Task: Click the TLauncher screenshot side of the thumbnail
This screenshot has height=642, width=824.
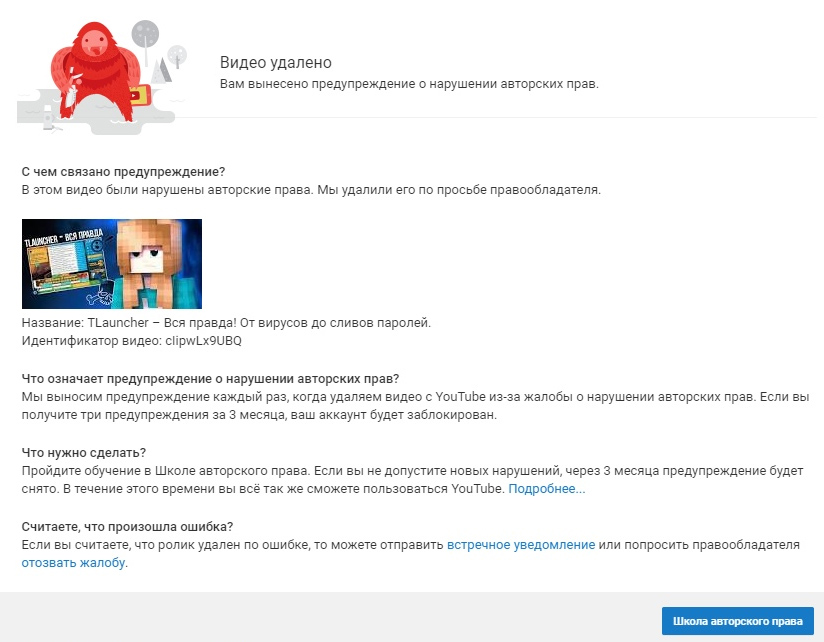Action: [62, 265]
